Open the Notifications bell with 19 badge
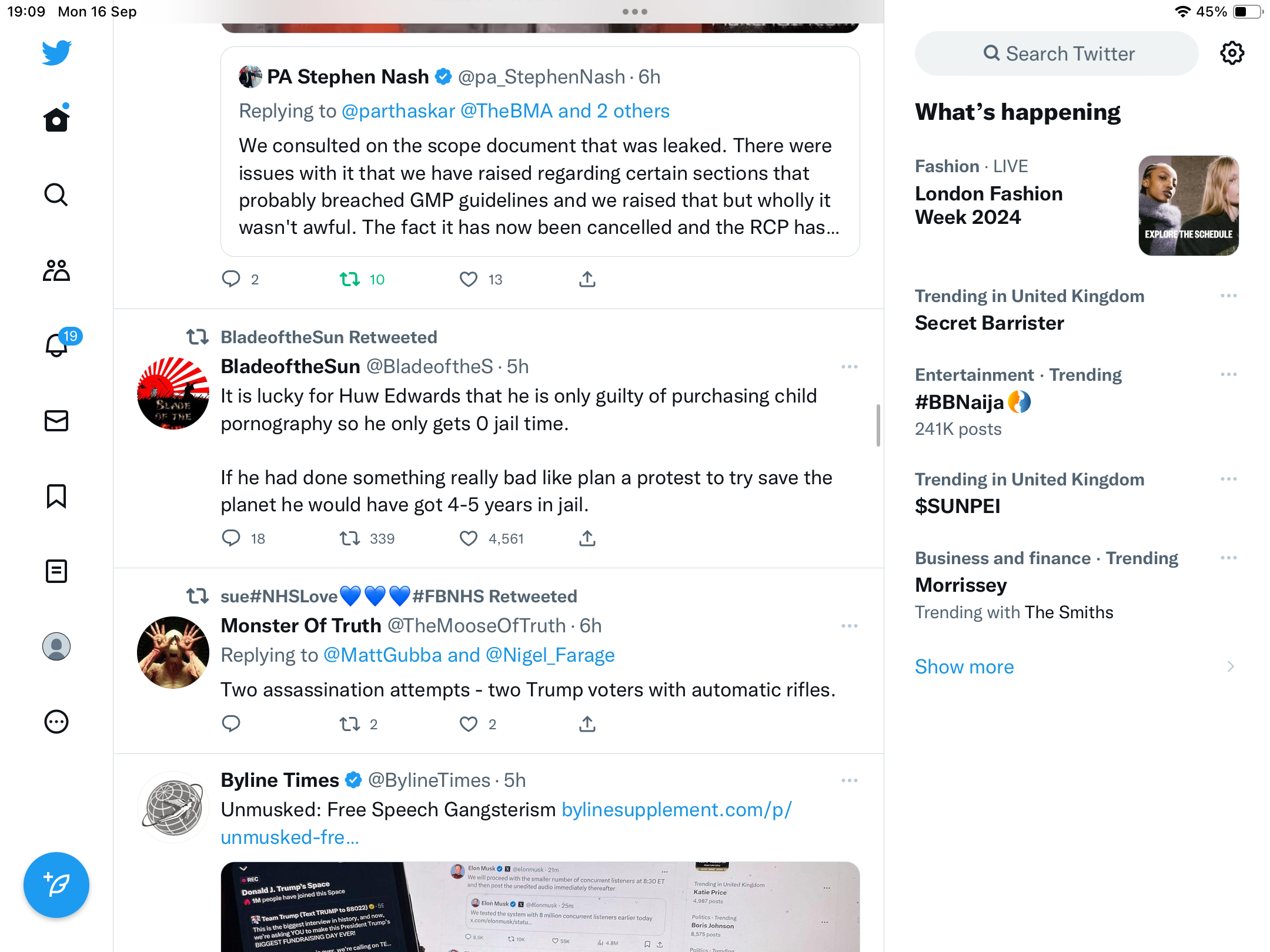This screenshot has height=952, width=1270. click(57, 344)
